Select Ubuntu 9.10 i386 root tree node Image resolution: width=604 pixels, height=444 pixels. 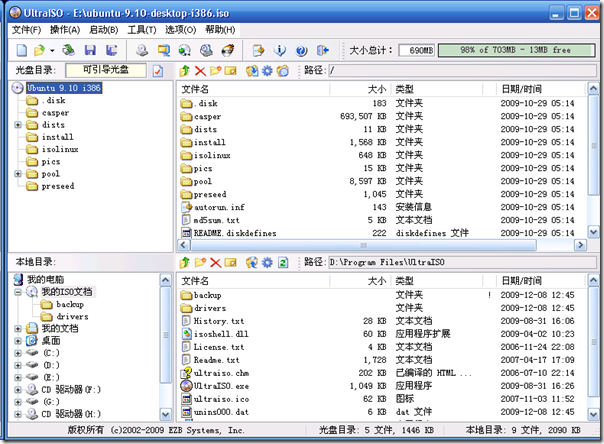(64, 88)
